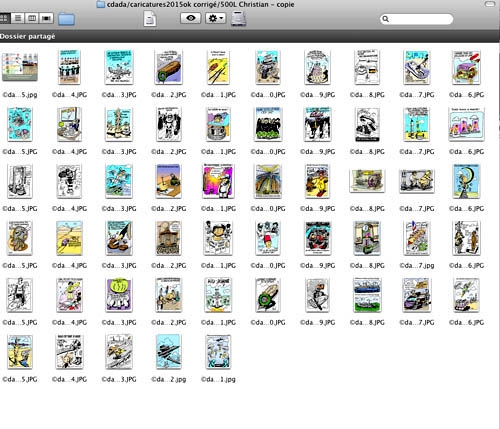
Task: Click the window title path text
Action: 200,4
